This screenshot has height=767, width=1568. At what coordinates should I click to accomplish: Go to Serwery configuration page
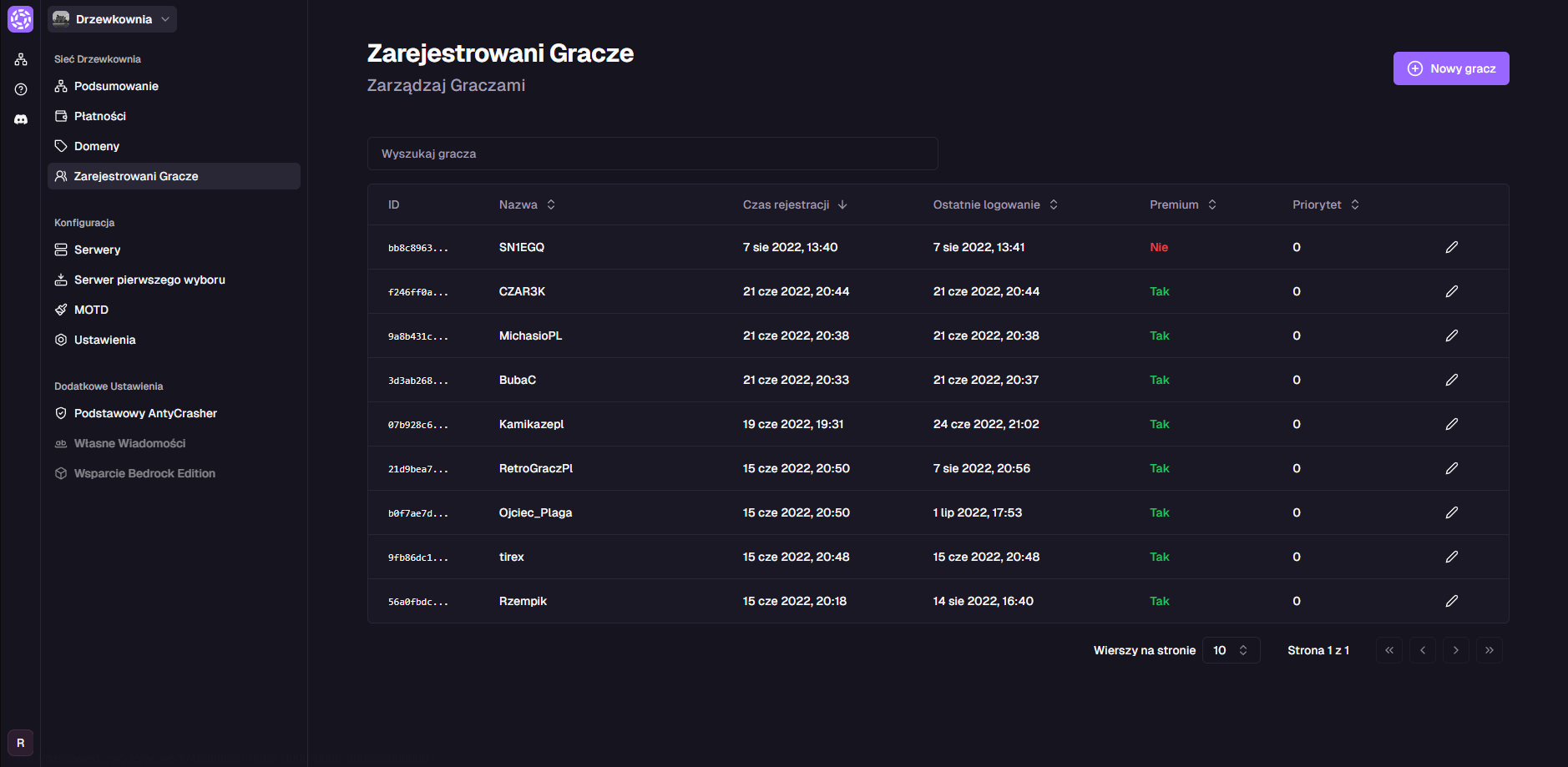[97, 250]
